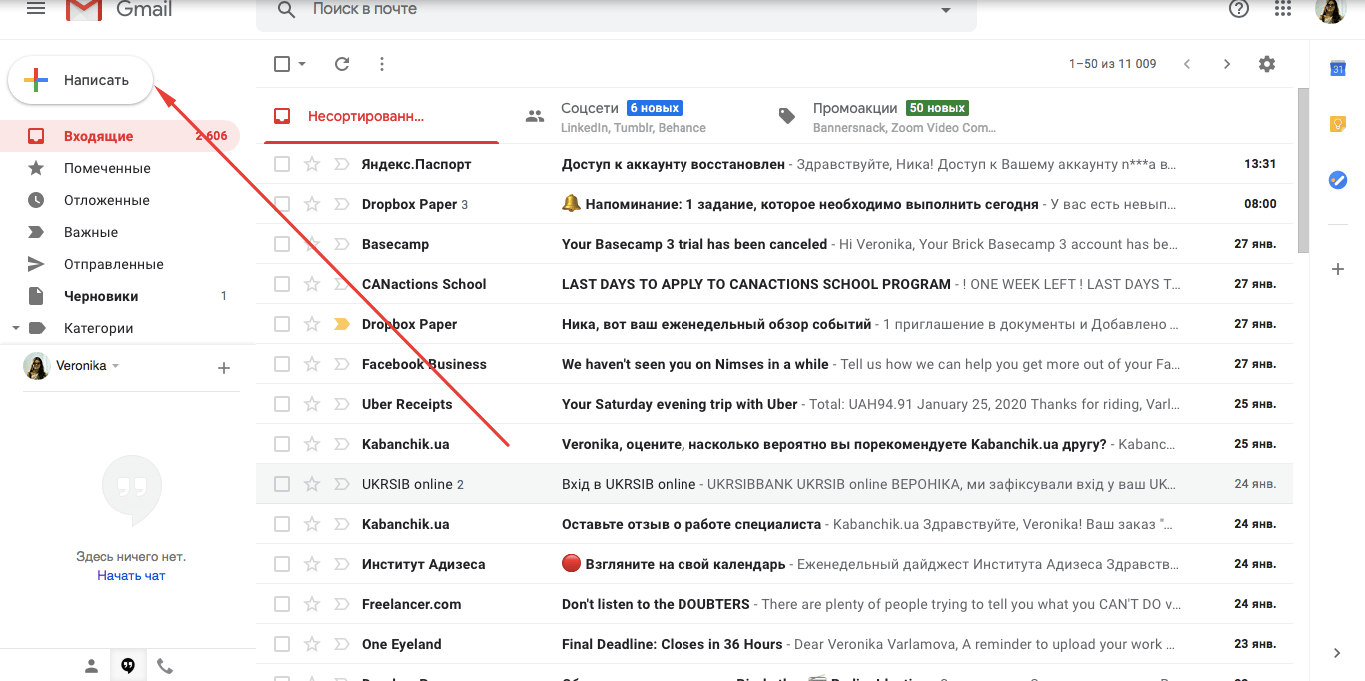Unmark importance on the 'Ника, вот ваш' email
The height and width of the screenshot is (681, 1365).
[x=341, y=324]
